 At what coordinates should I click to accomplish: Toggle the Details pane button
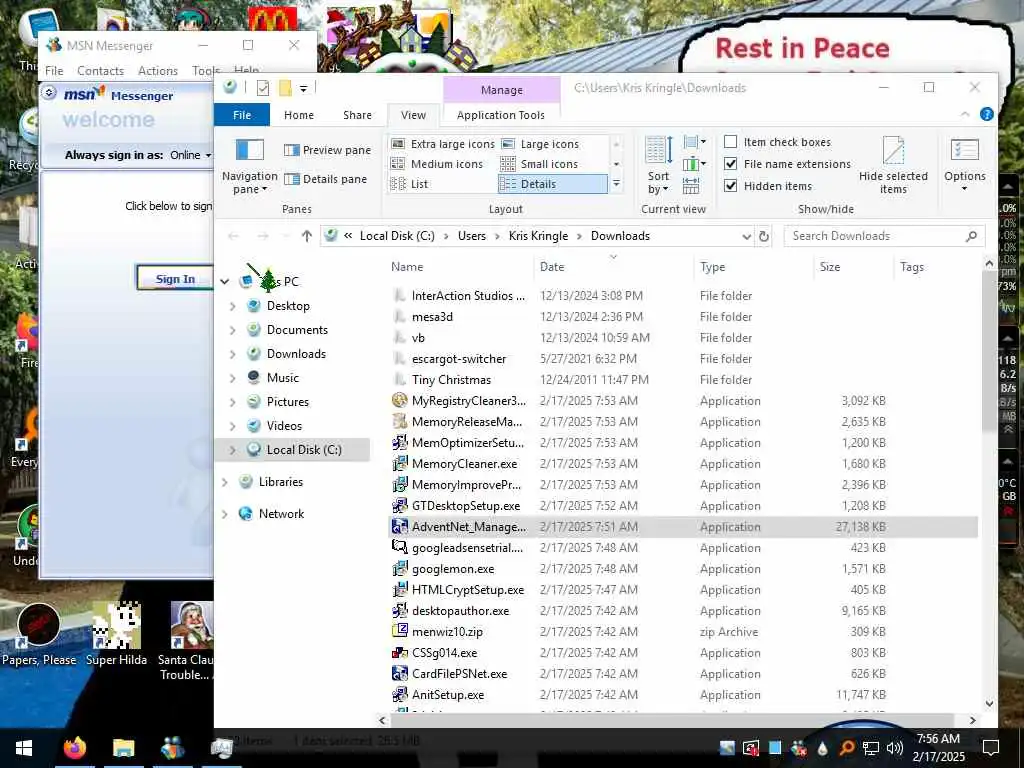click(x=325, y=179)
